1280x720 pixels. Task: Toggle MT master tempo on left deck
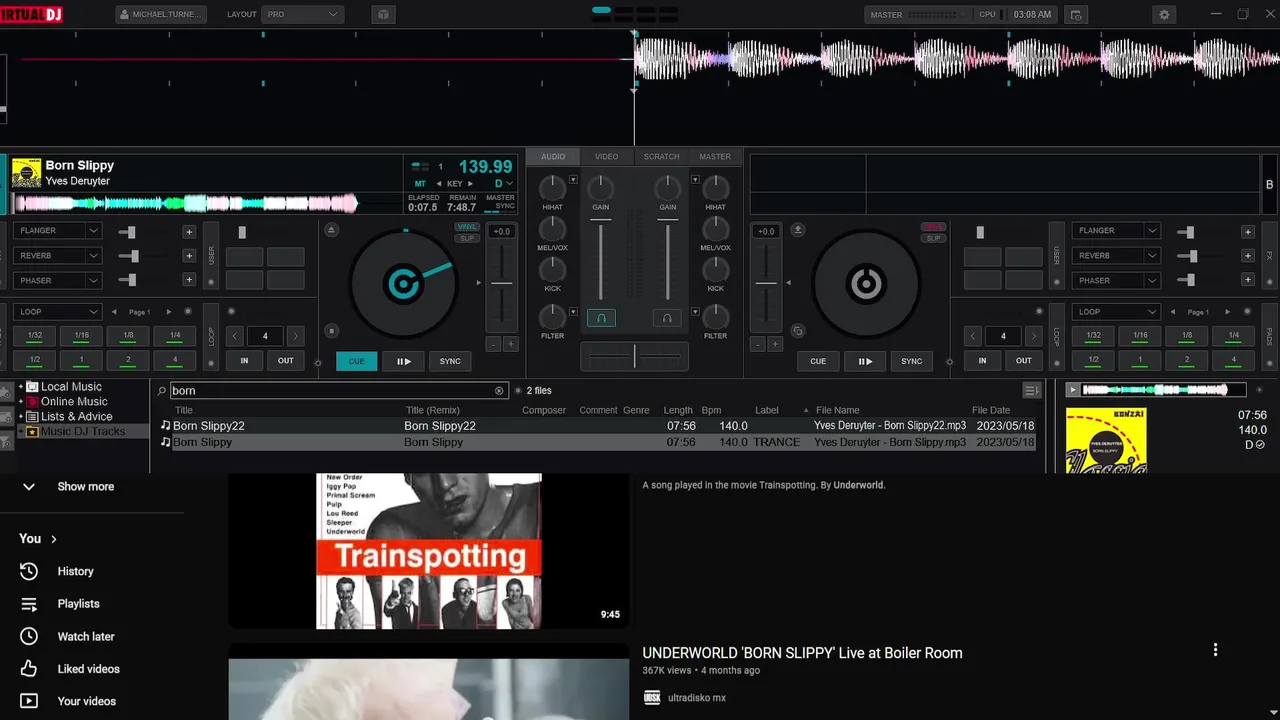click(x=420, y=184)
